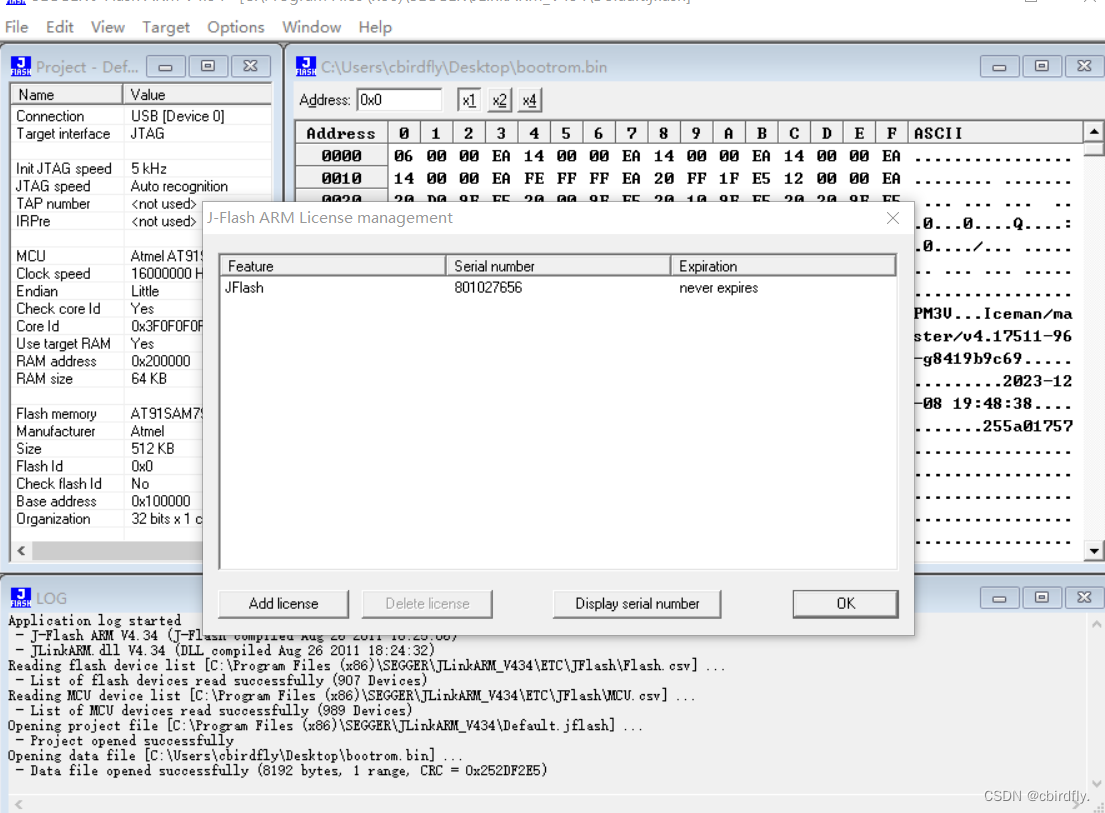Screen dimensions: 1105x813
Task: Select the x1 hex display width icon
Action: coord(470,99)
